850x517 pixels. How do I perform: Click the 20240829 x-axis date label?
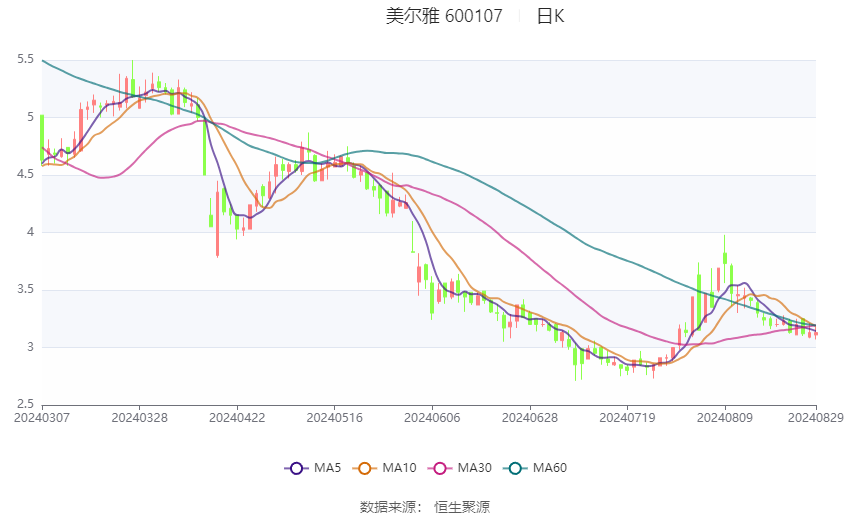(x=816, y=418)
